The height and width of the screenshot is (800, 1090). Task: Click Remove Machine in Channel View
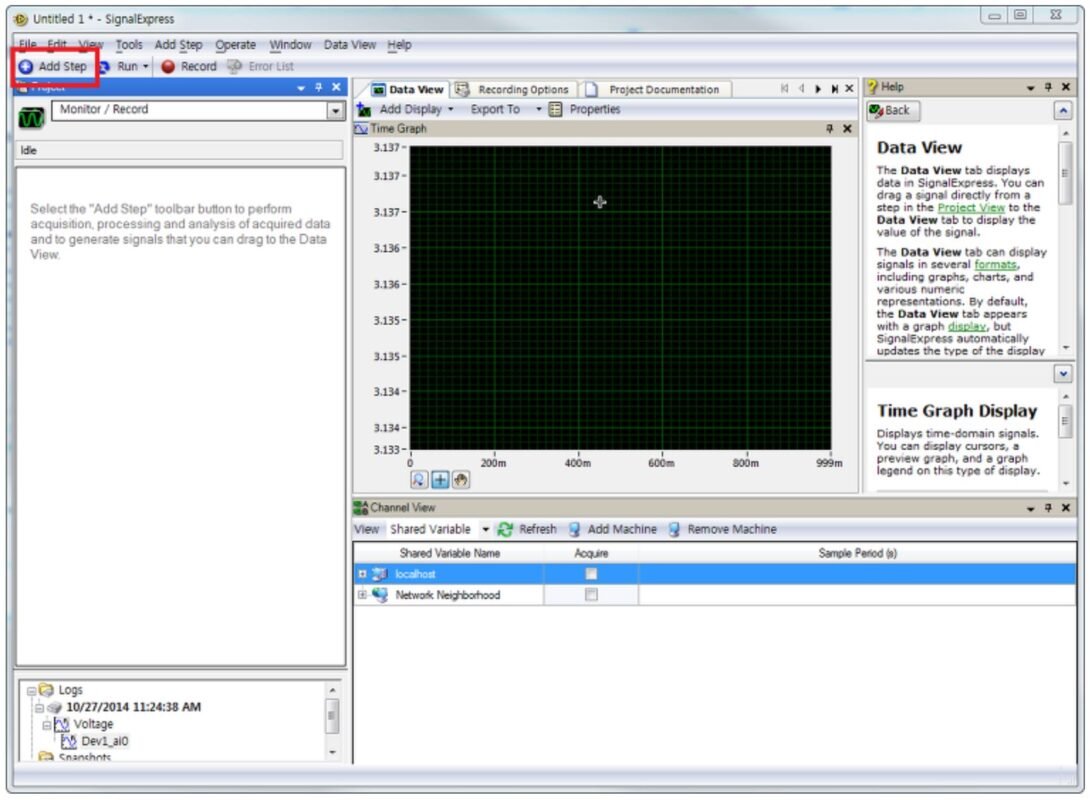[722, 530]
